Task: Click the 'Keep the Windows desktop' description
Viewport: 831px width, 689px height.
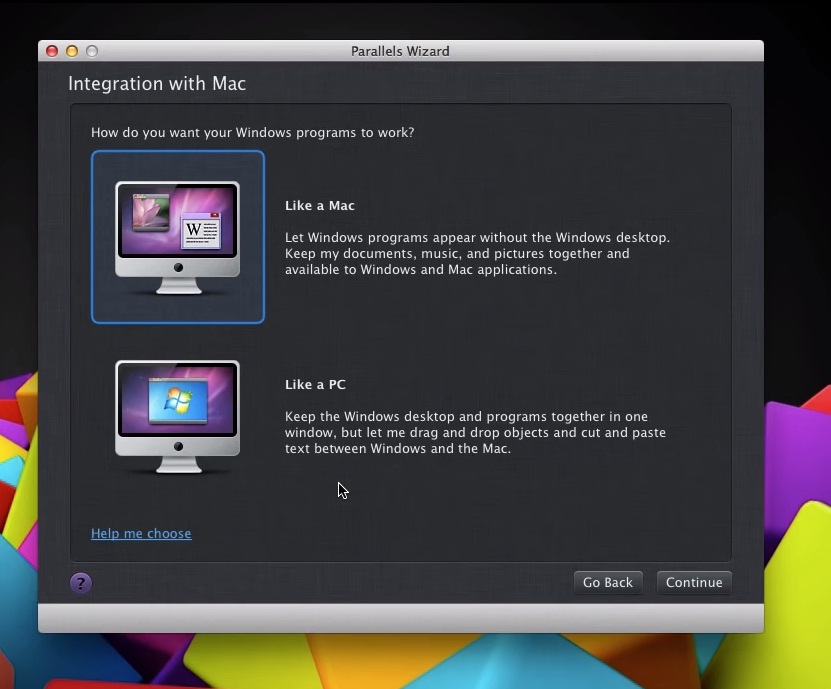Action: click(475, 432)
